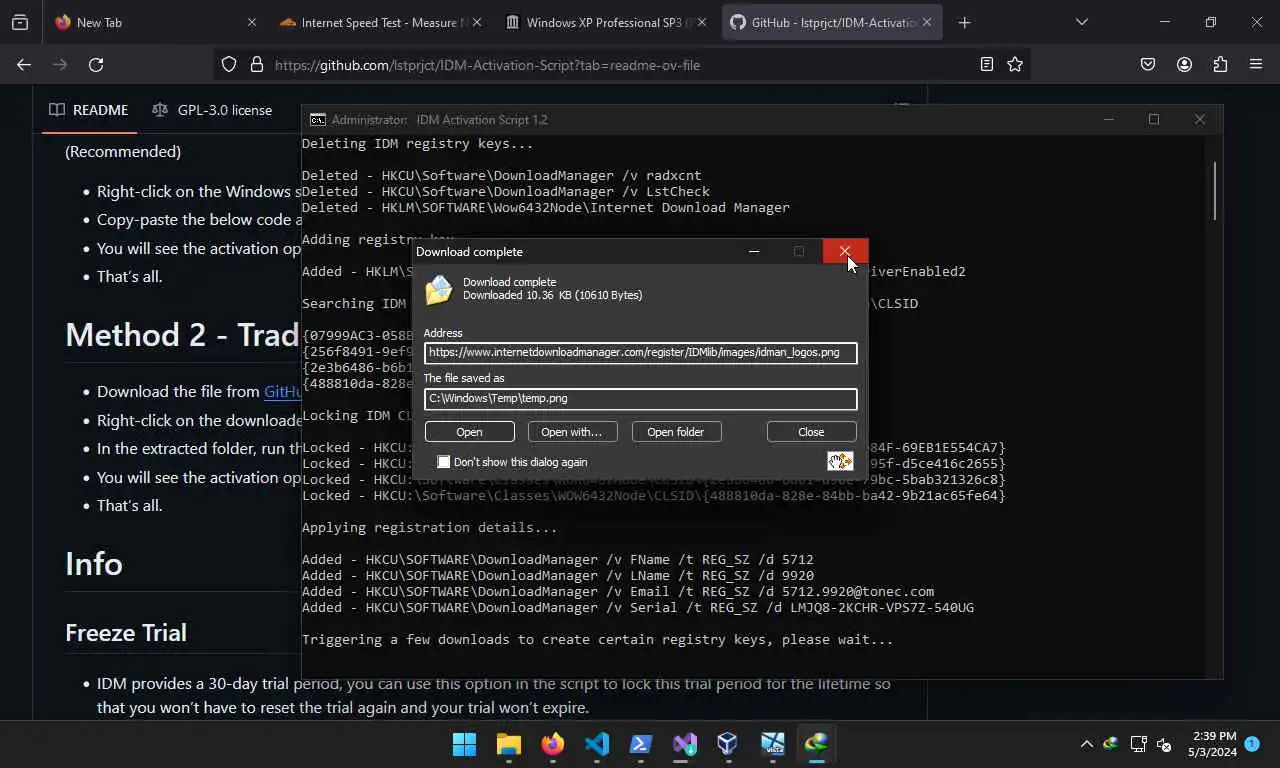Open Visual Studio Code from taskbar
The height and width of the screenshot is (768, 1280).
597,744
